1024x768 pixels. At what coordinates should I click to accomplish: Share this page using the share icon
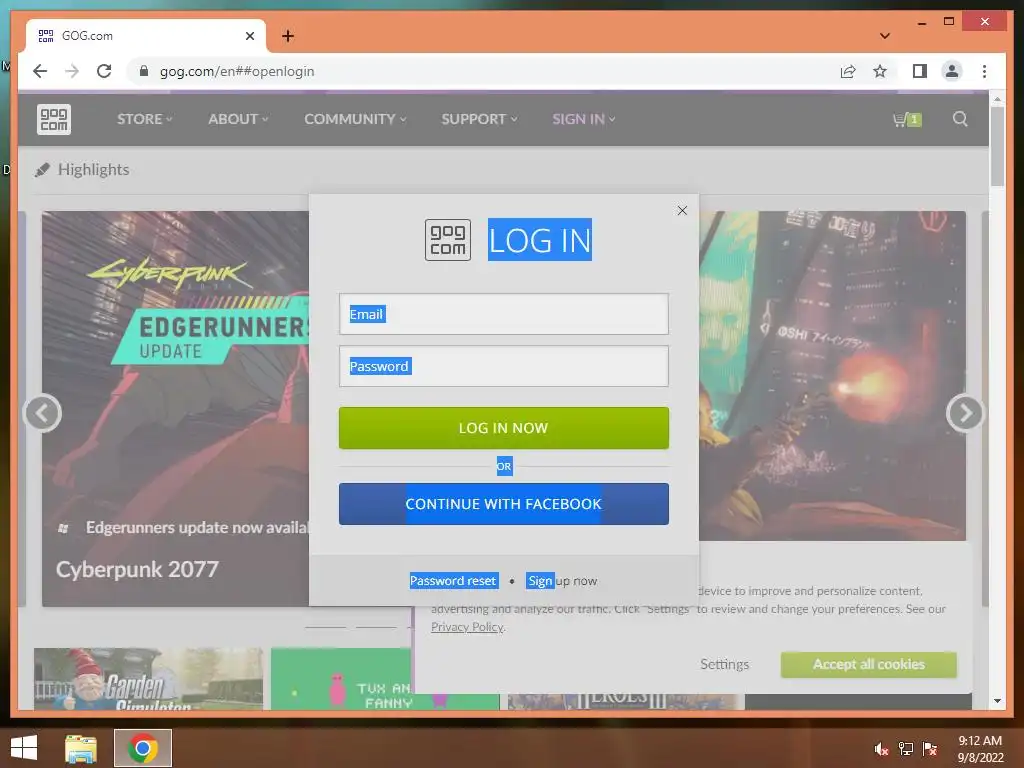[848, 71]
